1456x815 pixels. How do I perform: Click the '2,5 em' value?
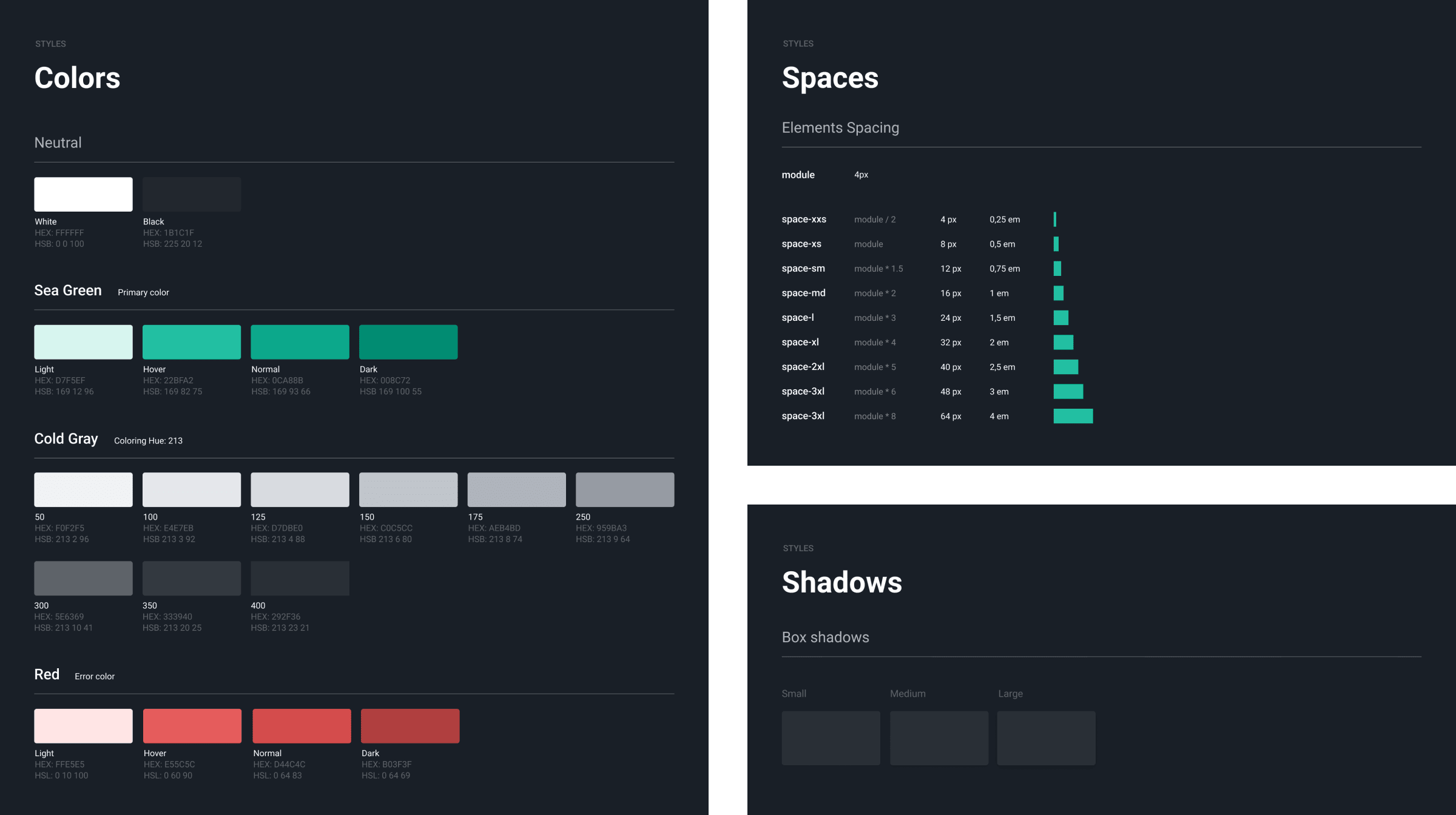click(x=1002, y=367)
